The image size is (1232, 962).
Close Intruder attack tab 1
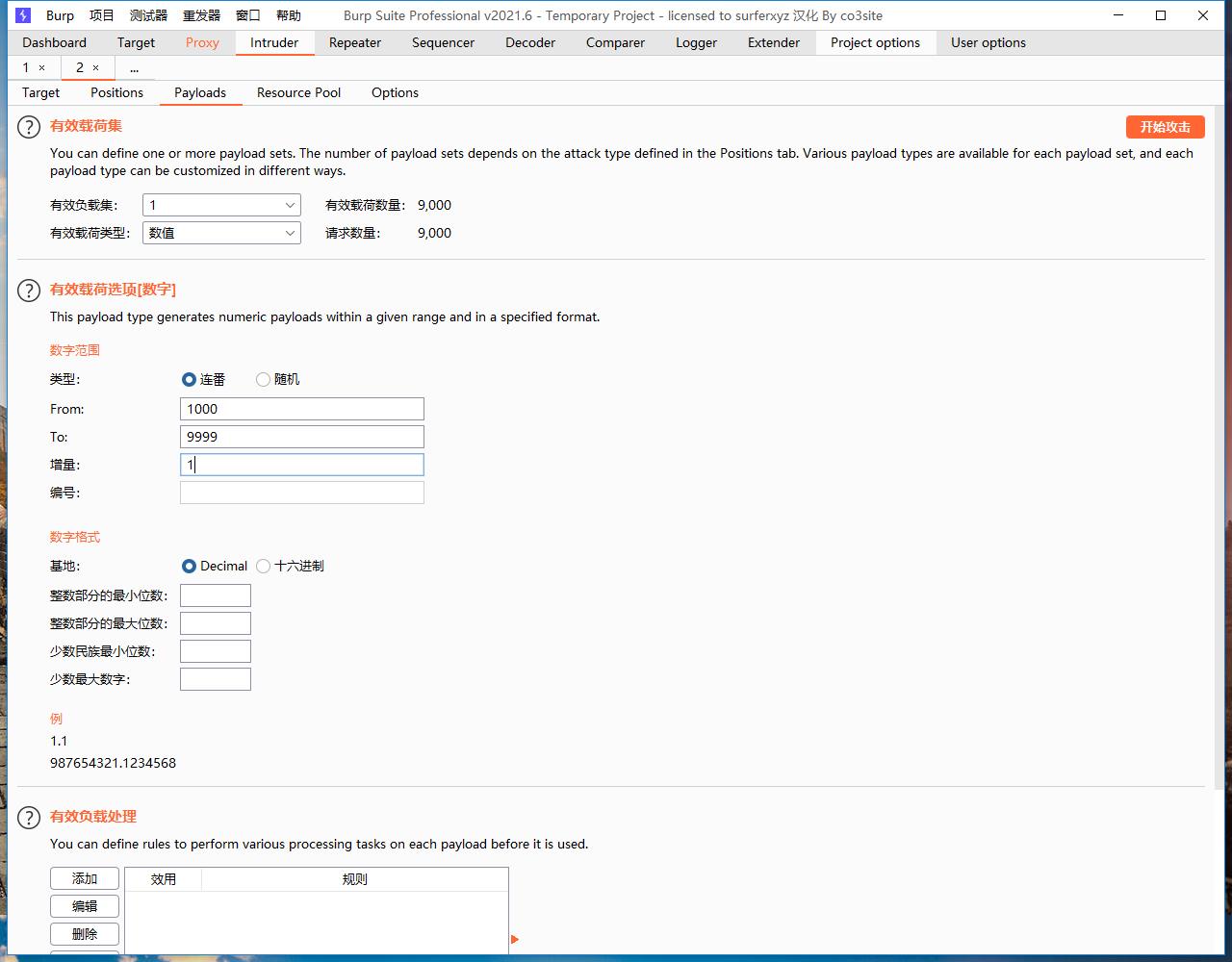pos(41,67)
